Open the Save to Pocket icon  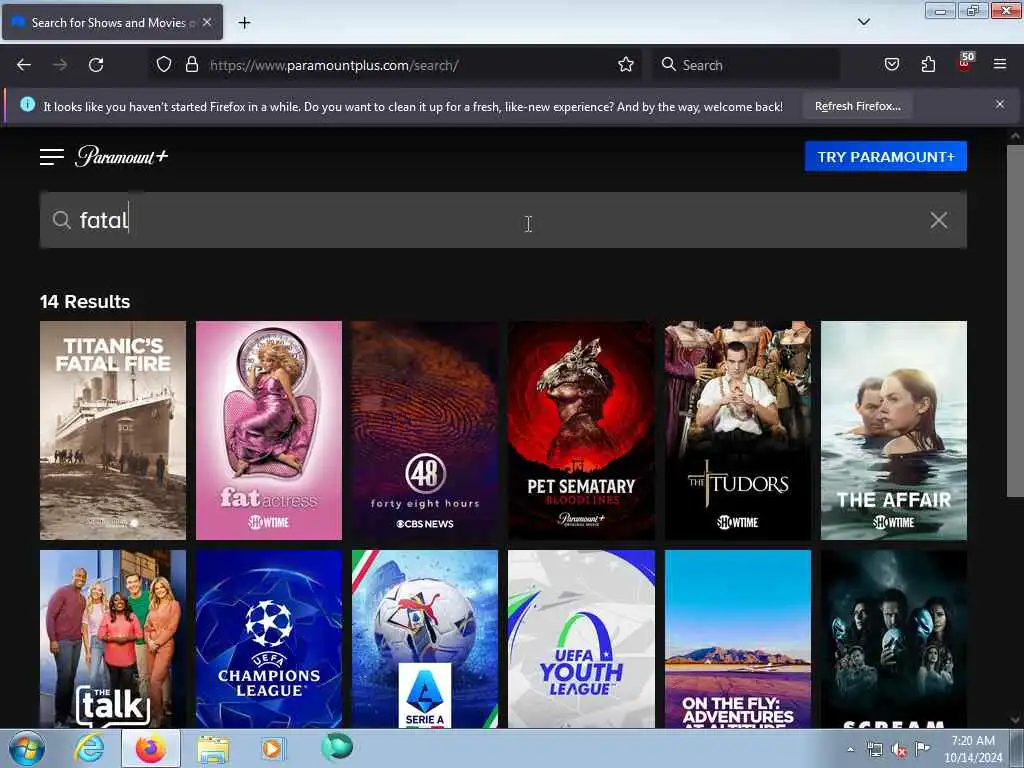point(891,65)
